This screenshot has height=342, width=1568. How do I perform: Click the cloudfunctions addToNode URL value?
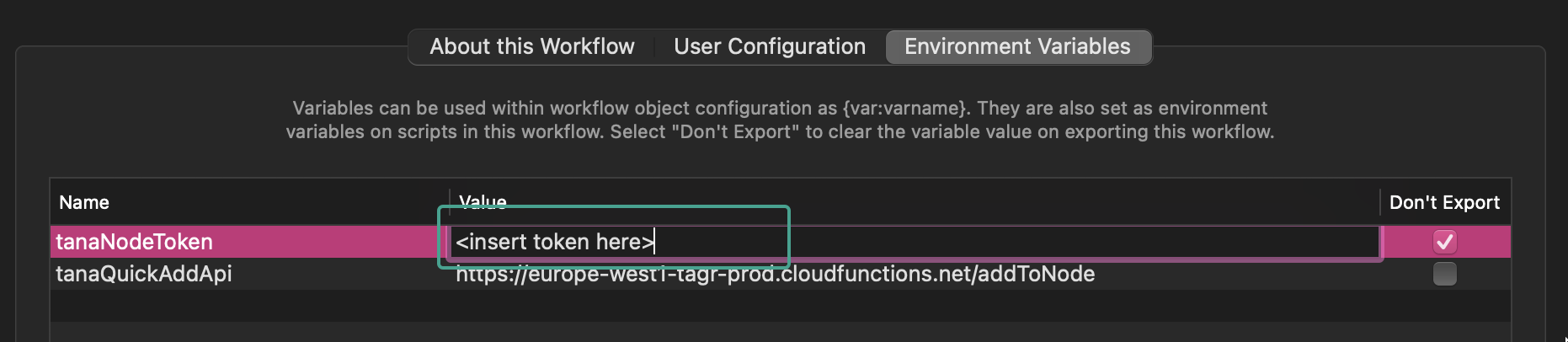[775, 274]
